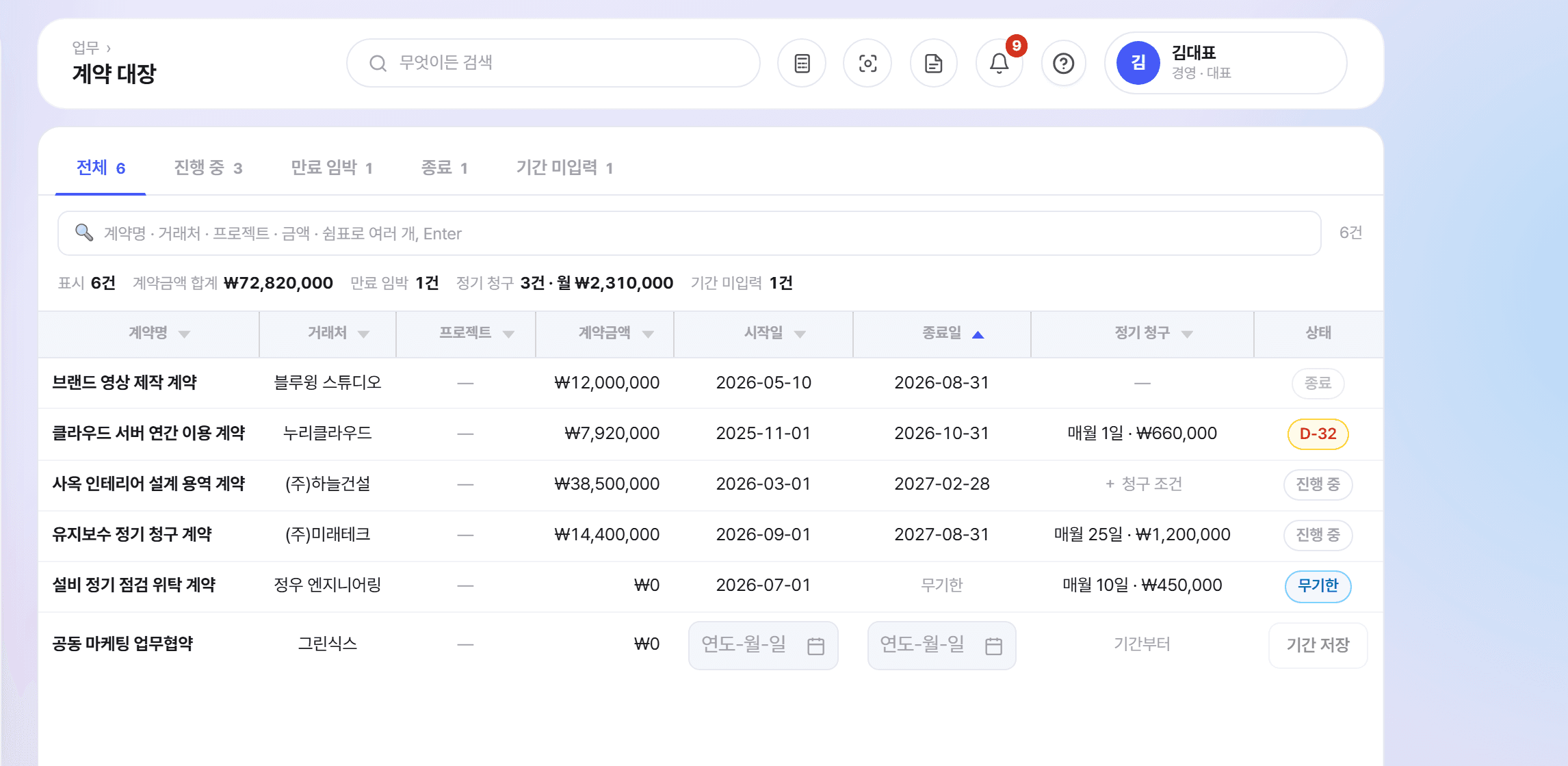Click the 김 profile avatar
The height and width of the screenshot is (766, 1568).
coord(1138,63)
